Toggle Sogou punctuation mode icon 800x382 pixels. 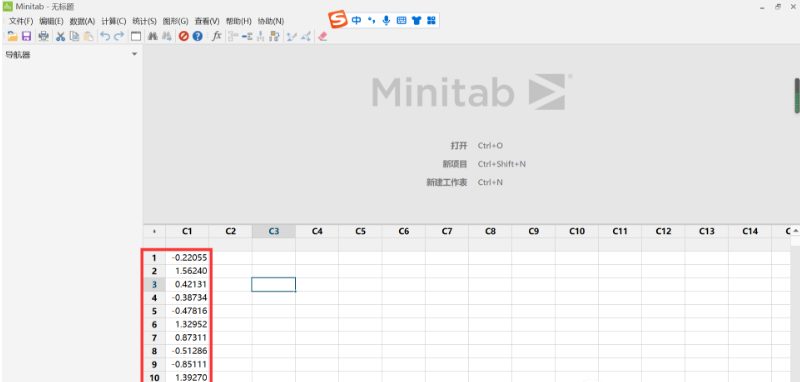(371, 20)
